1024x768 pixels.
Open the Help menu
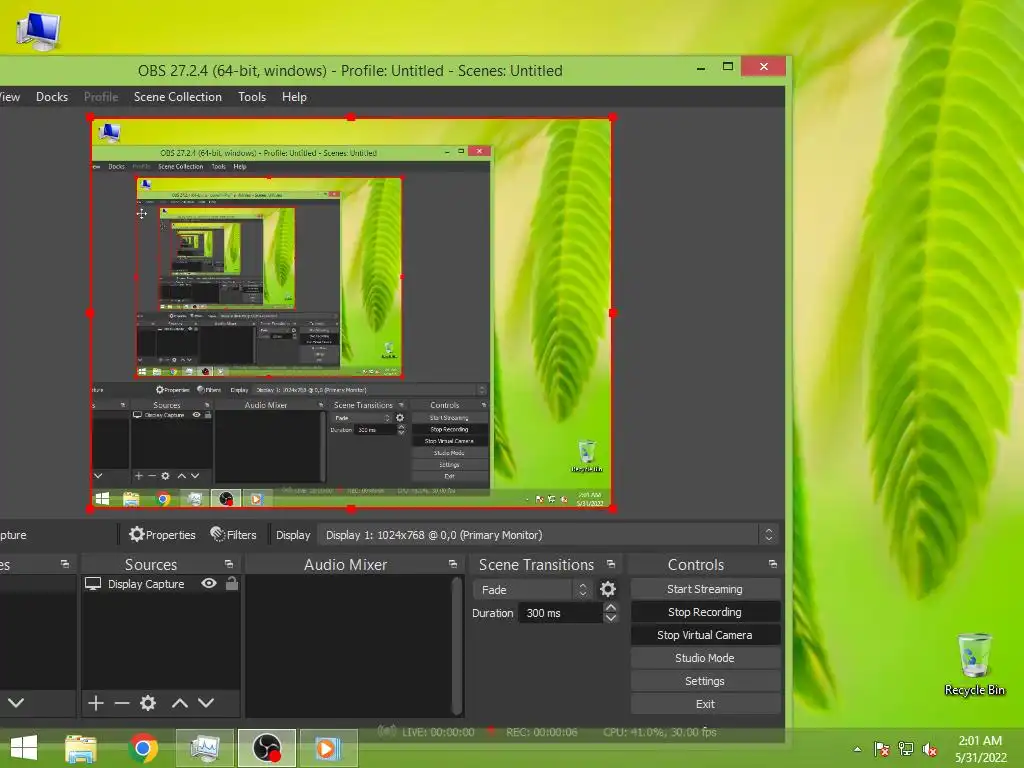(x=294, y=97)
